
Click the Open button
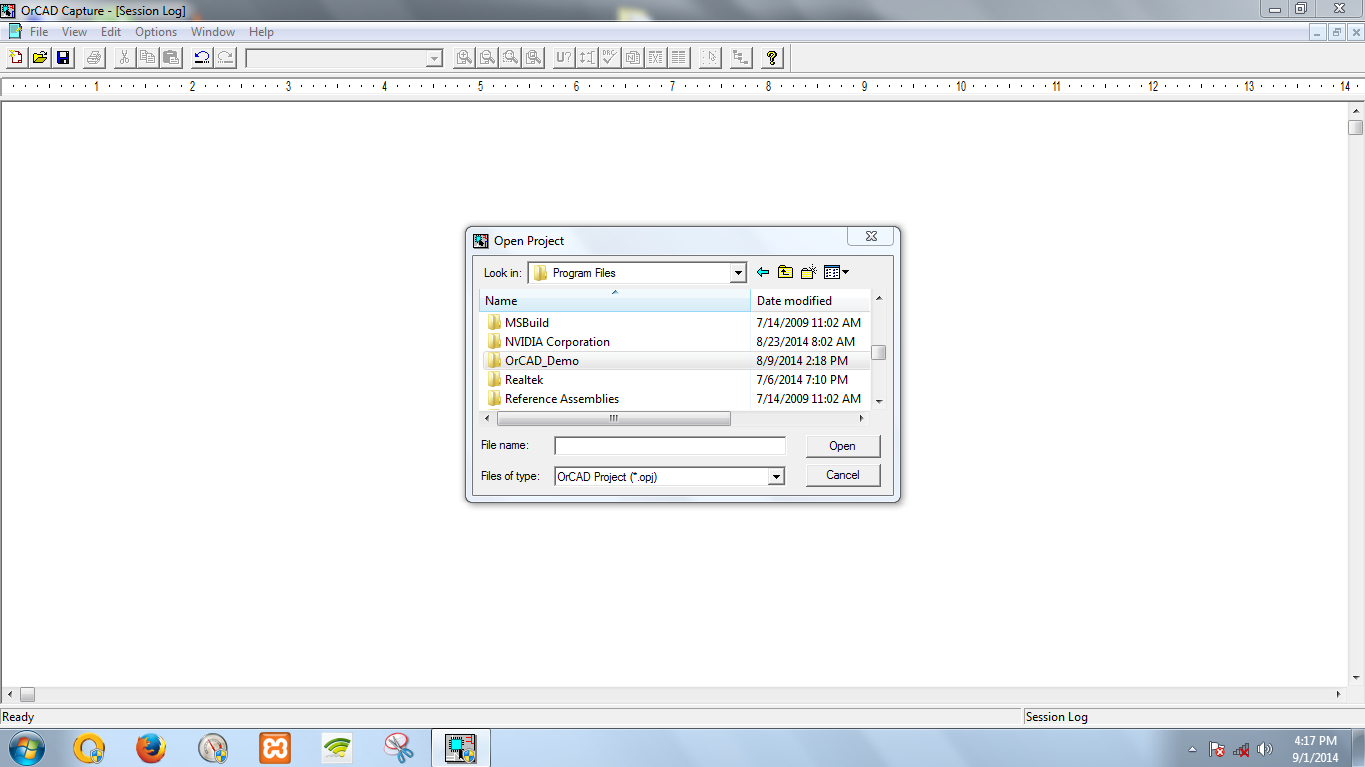(842, 445)
